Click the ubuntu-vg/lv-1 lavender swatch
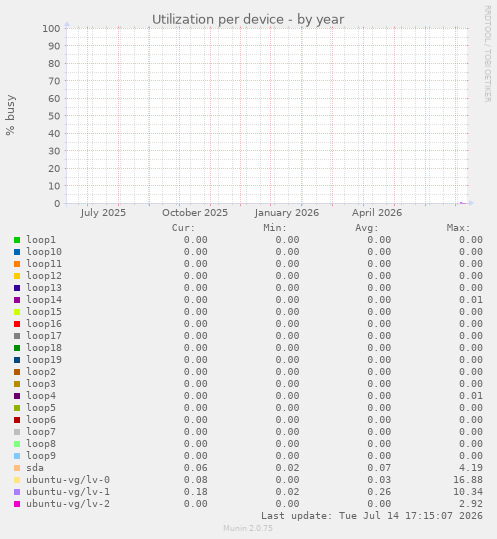This screenshot has height=539, width=497. click(17, 492)
